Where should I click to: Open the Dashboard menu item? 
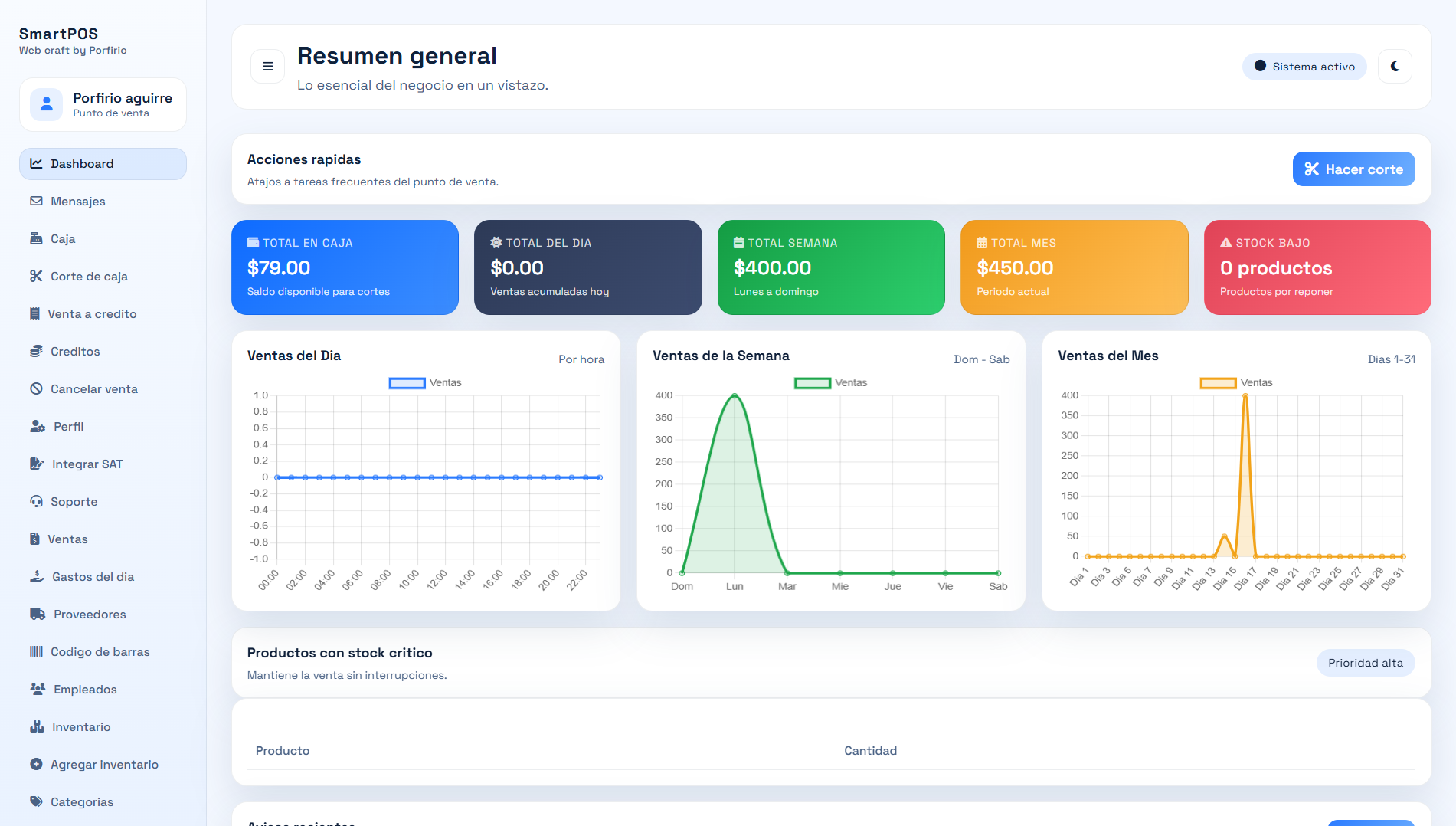click(103, 164)
